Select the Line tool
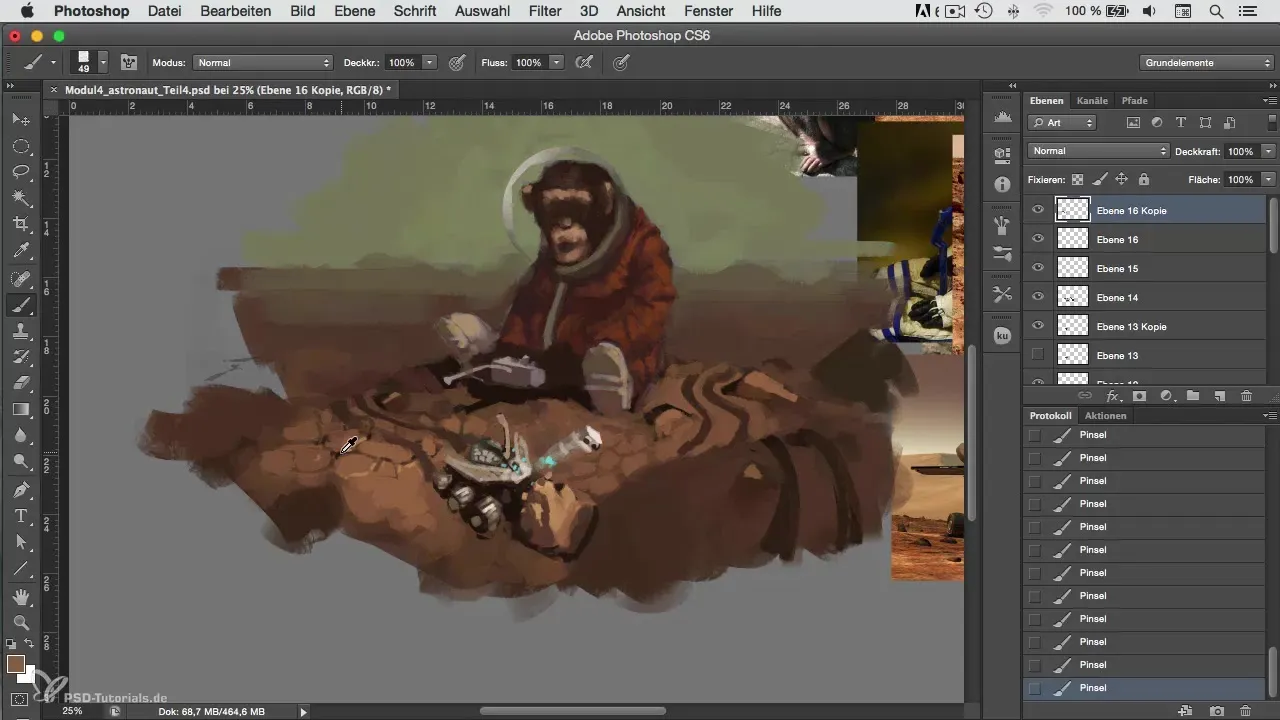1280x720 pixels. pos(20,569)
